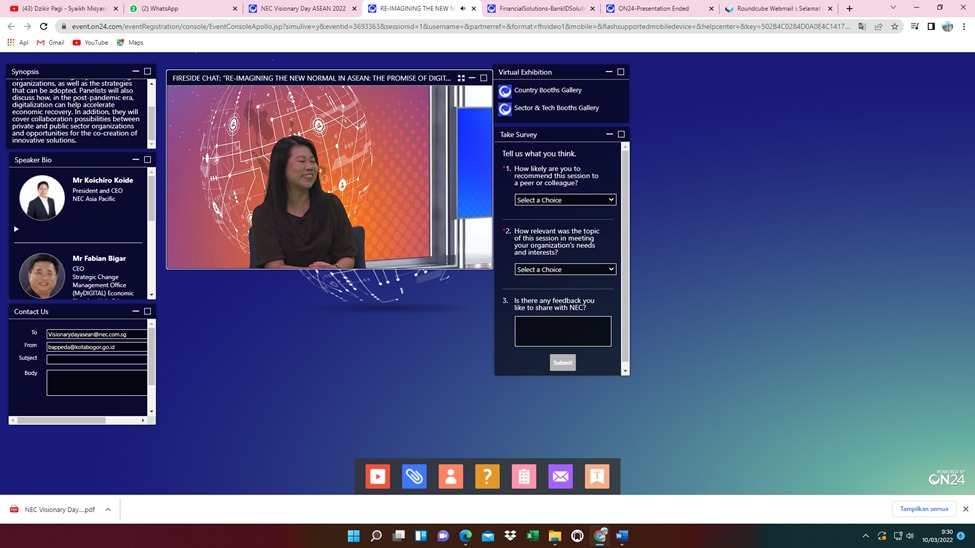
Task: Minimize the Take Survey panel
Action: pyautogui.click(x=609, y=134)
